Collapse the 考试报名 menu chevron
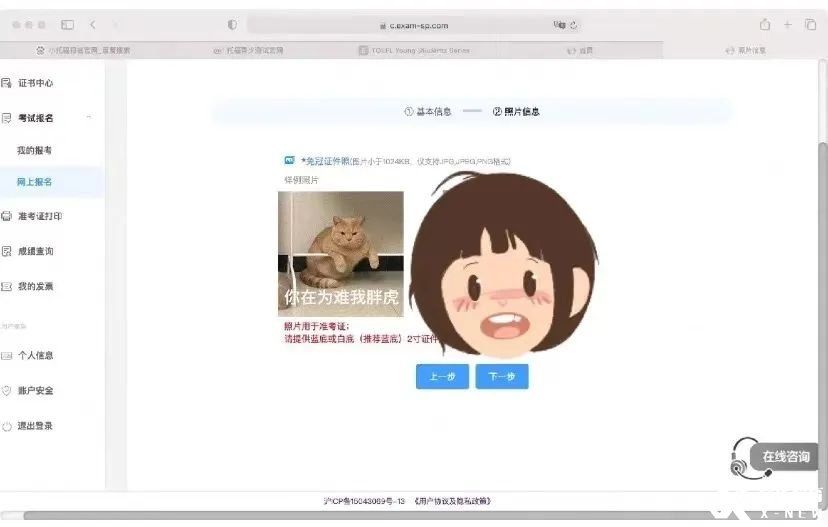Image resolution: width=828 pixels, height=527 pixels. [x=89, y=117]
